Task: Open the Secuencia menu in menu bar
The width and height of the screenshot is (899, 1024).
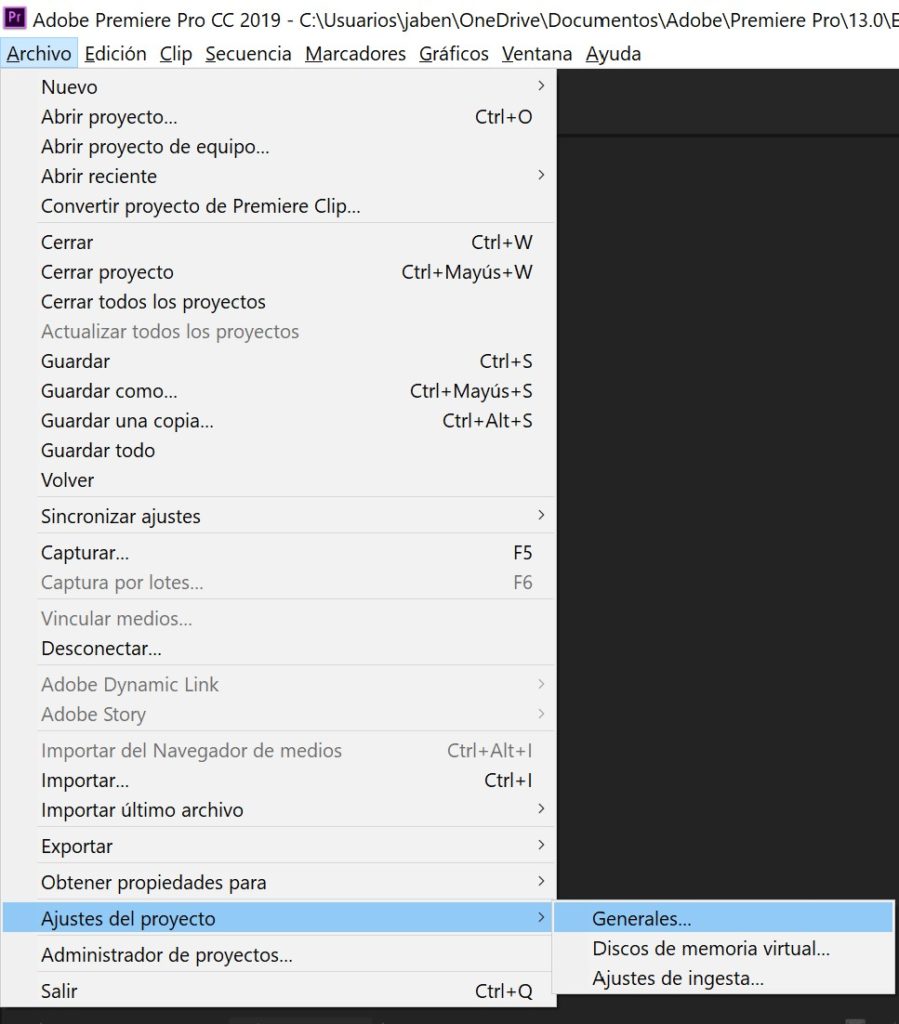Action: coord(248,54)
